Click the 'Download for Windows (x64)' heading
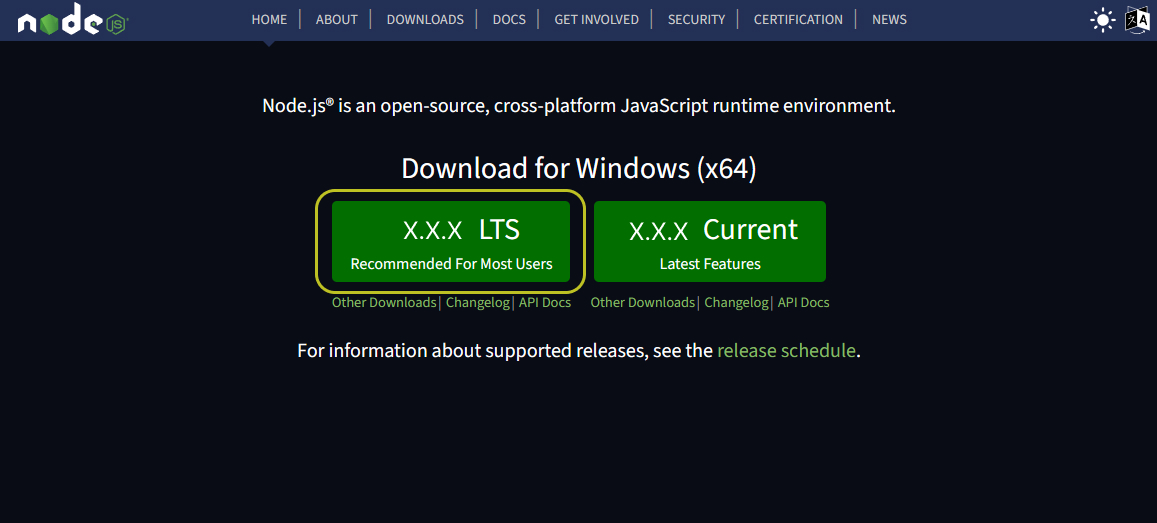Screen dimensions: 1157x523 point(579,169)
